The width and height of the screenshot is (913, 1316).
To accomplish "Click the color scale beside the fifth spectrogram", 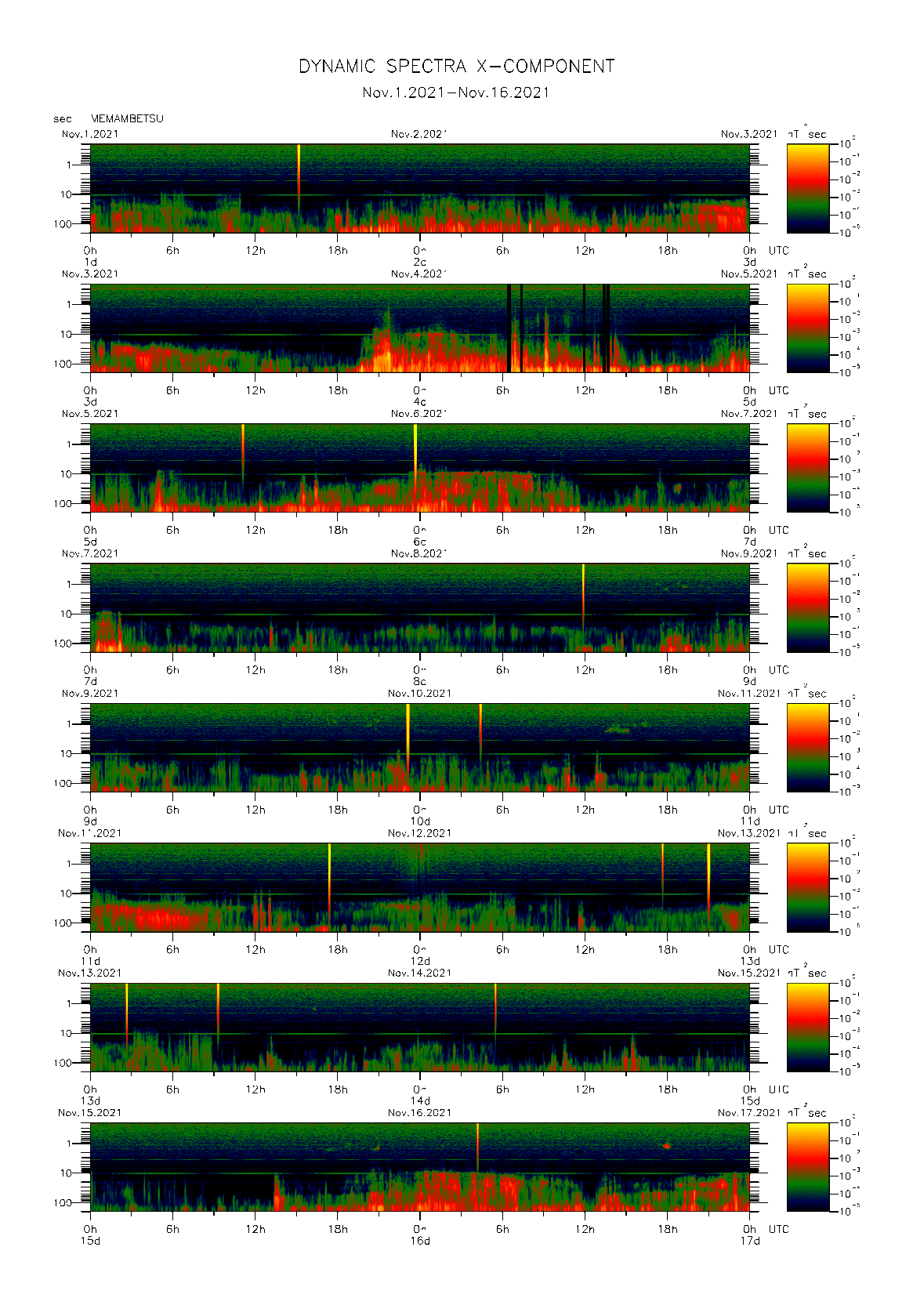I will (x=807, y=747).
